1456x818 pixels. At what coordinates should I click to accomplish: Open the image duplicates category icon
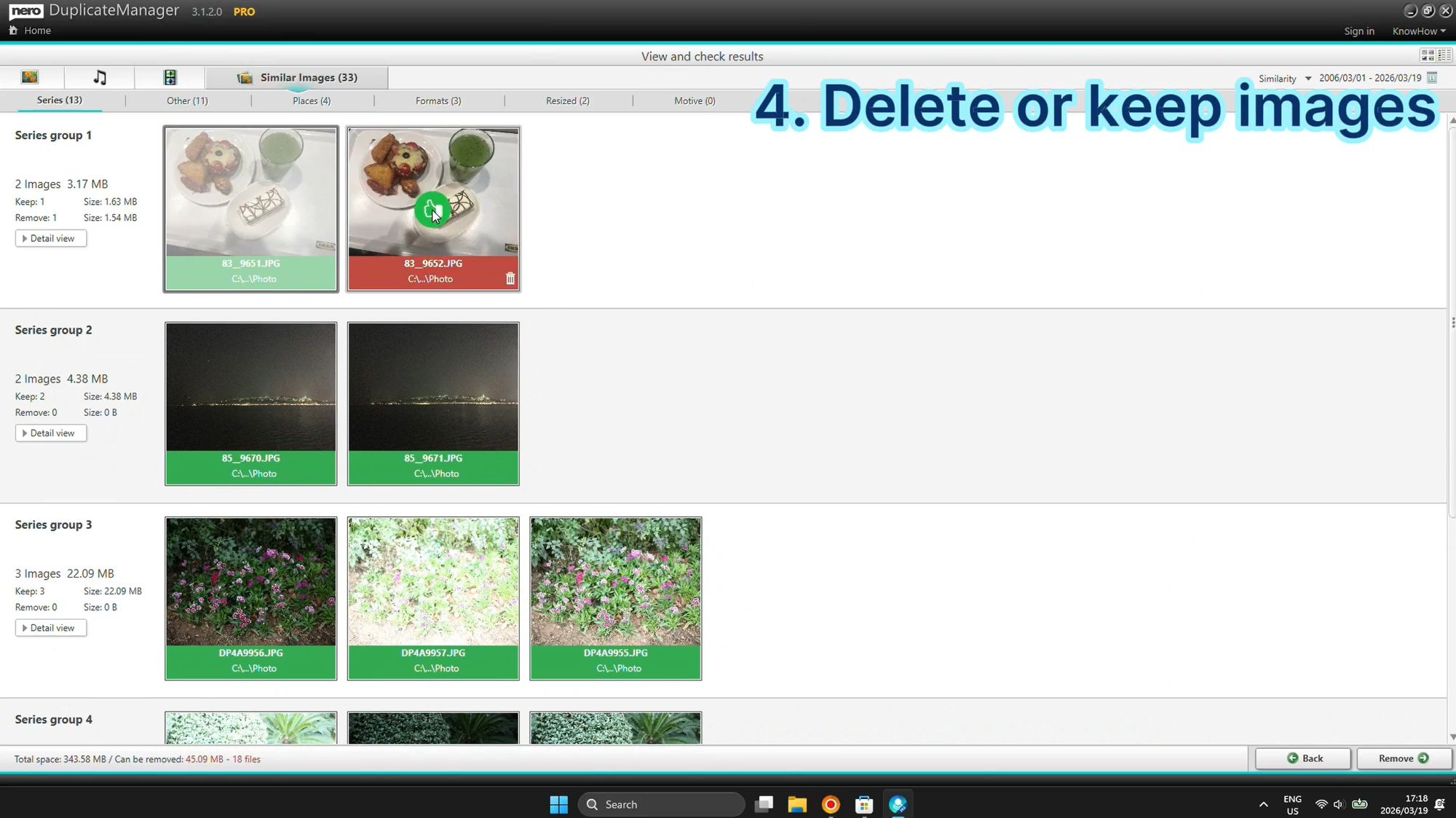[30, 76]
